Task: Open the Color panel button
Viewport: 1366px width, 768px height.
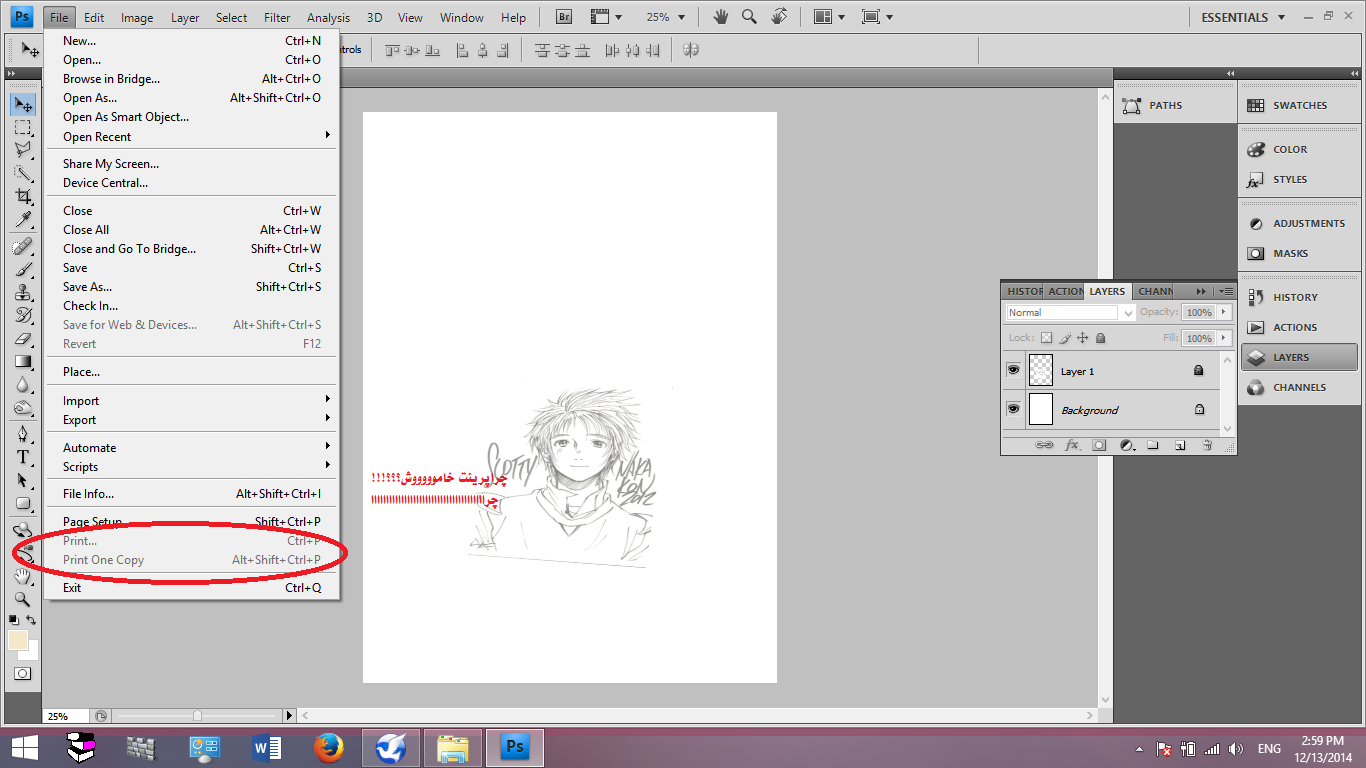Action: click(x=1299, y=149)
